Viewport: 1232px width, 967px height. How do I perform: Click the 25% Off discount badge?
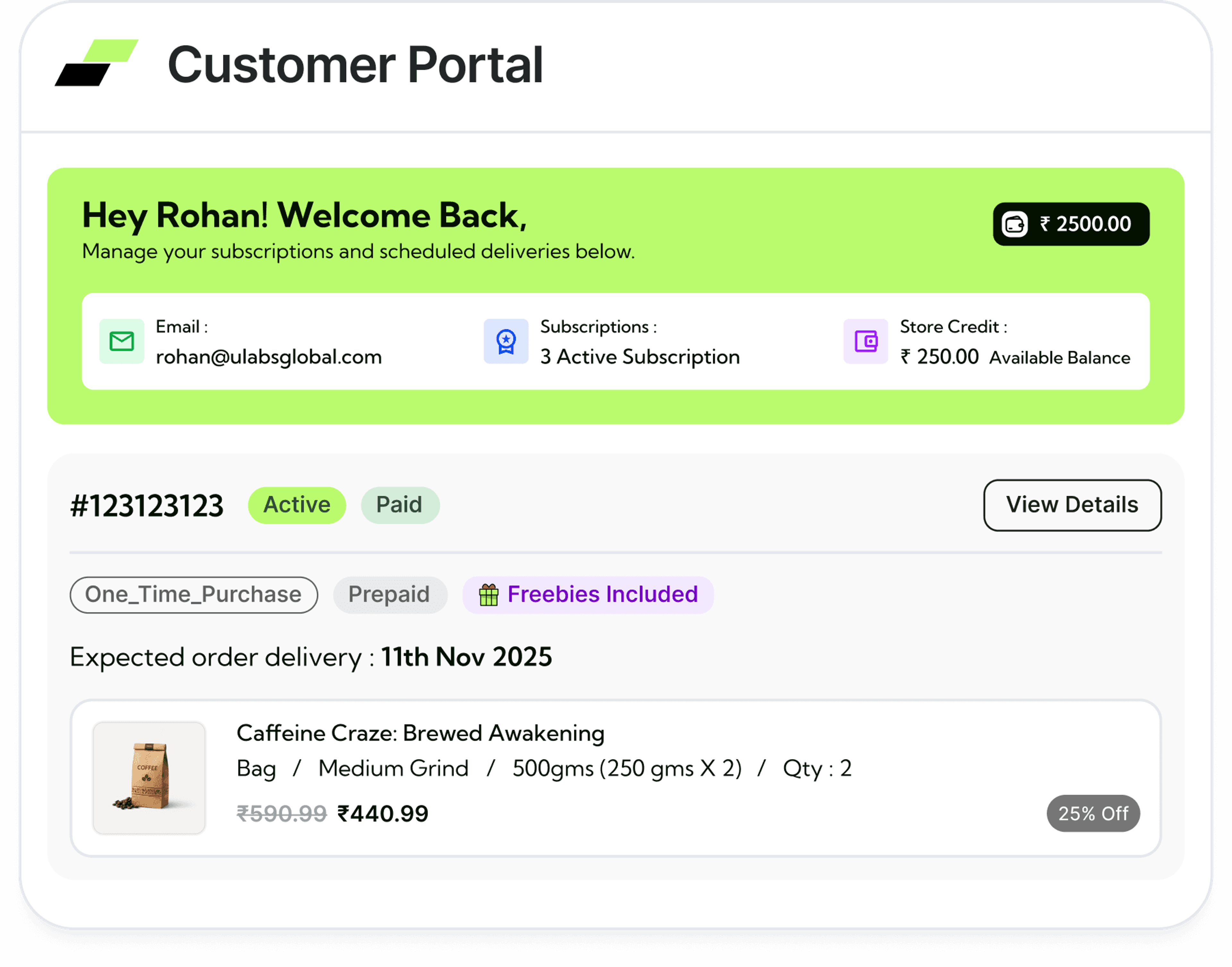[1094, 814]
